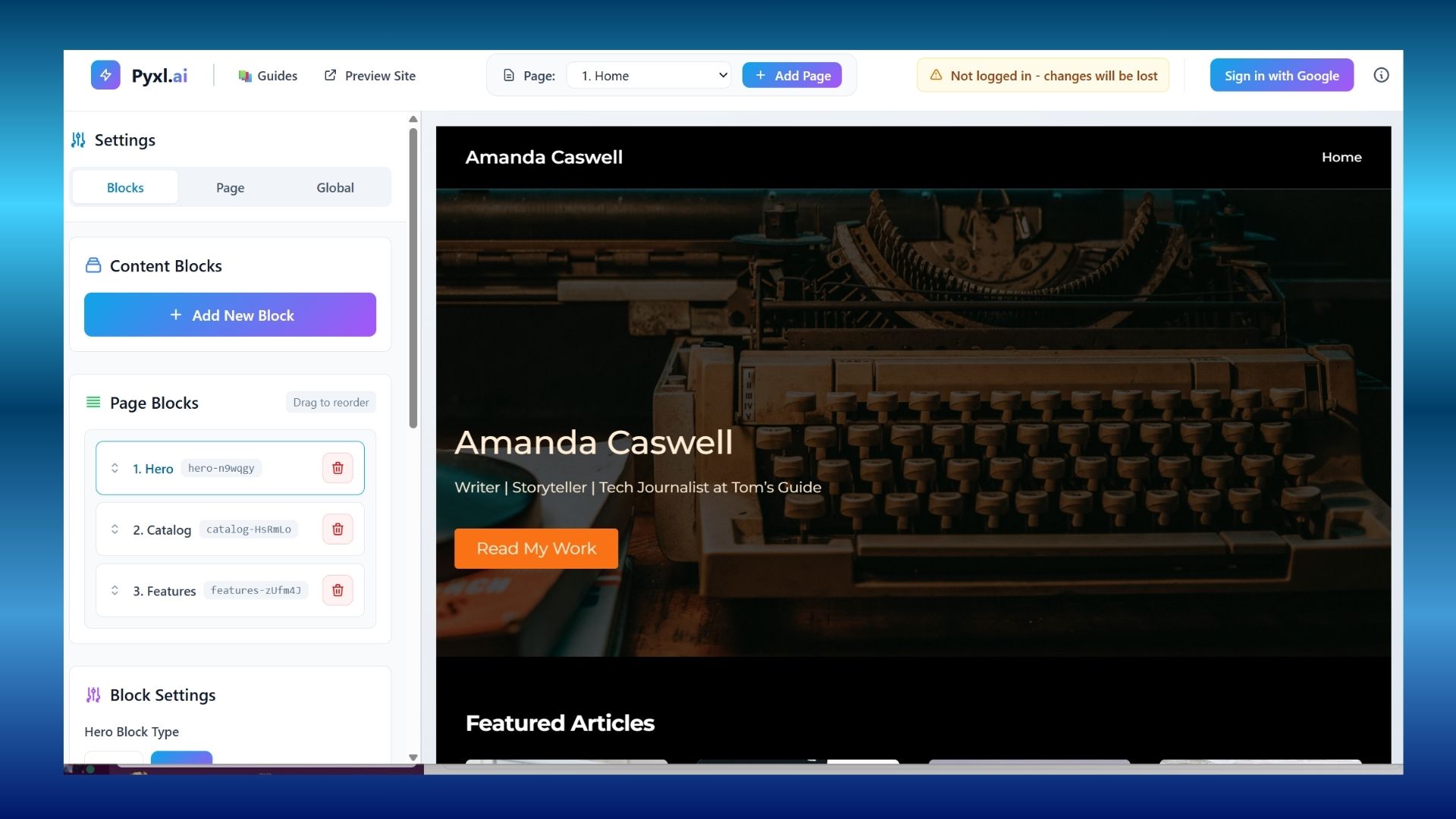The image size is (1456, 819).
Task: Click the list icon beside Page Blocks
Action: pyautogui.click(x=93, y=403)
